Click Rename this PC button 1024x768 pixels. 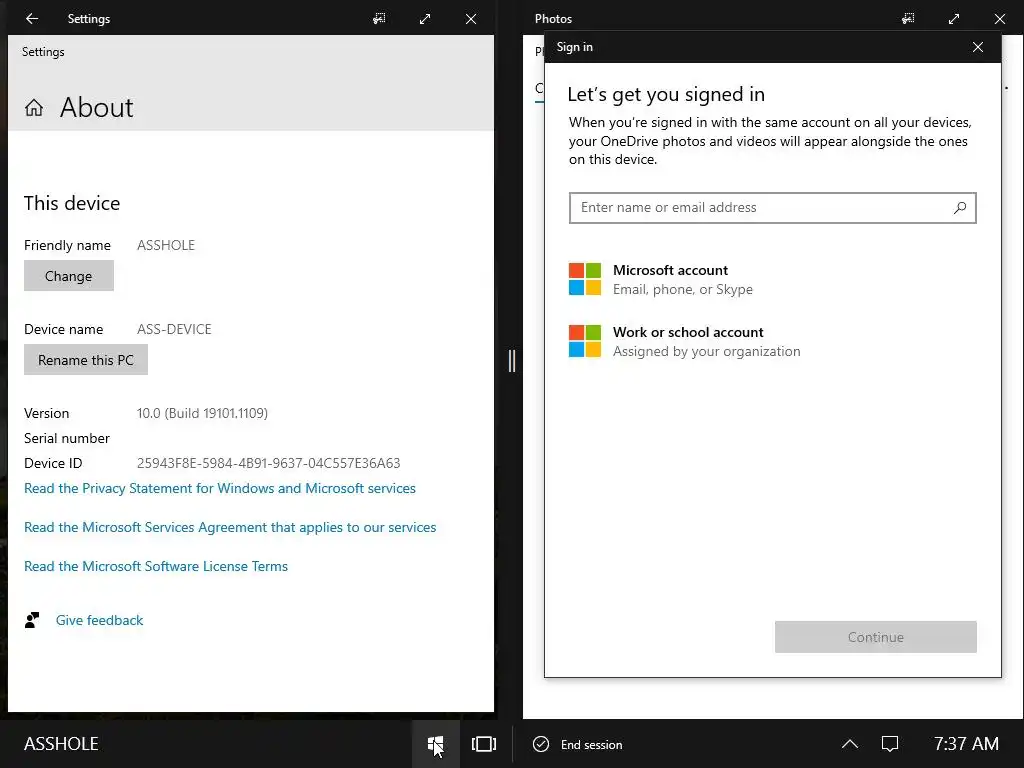coord(86,360)
